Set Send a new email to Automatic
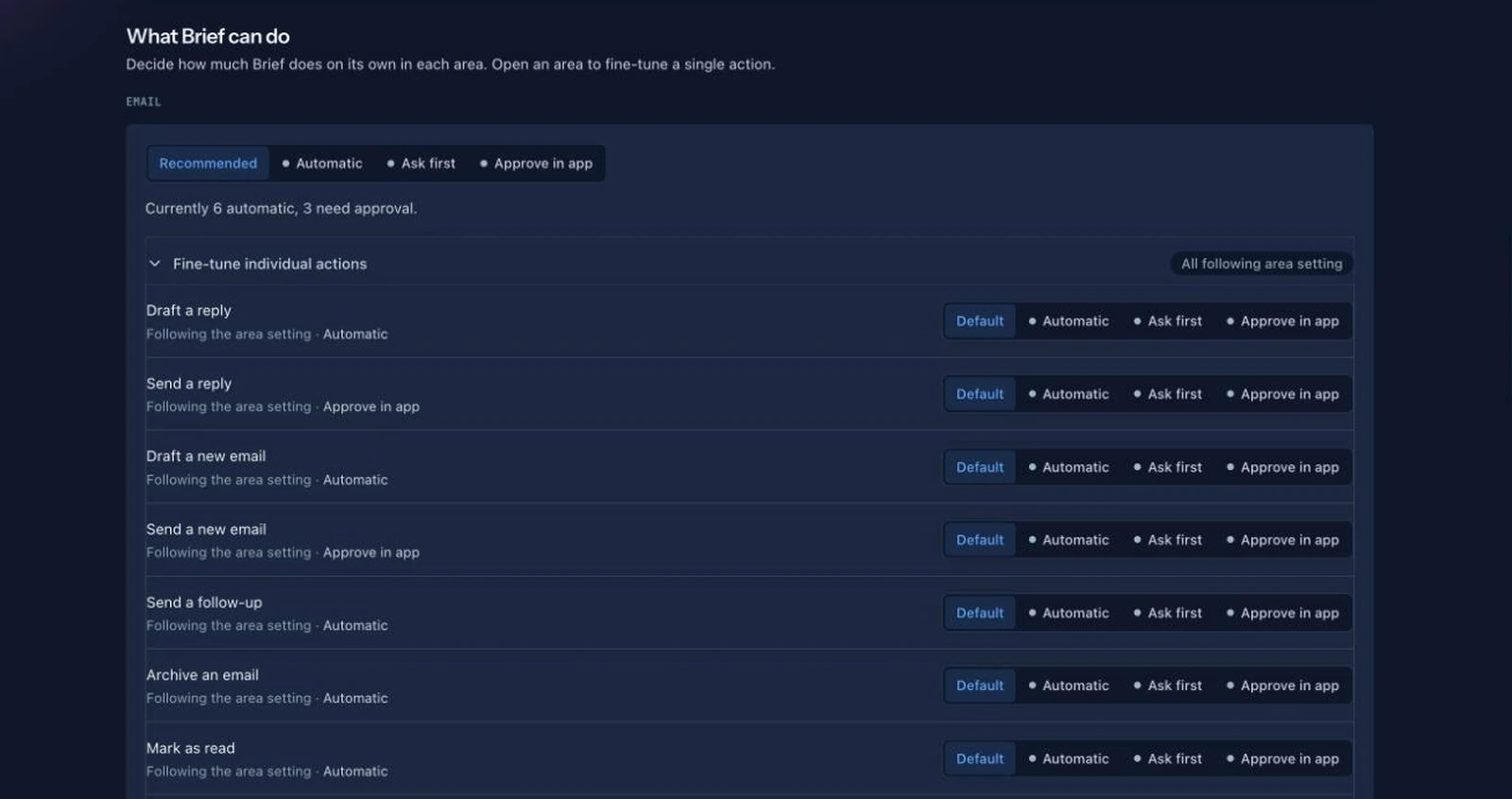 coord(1069,540)
